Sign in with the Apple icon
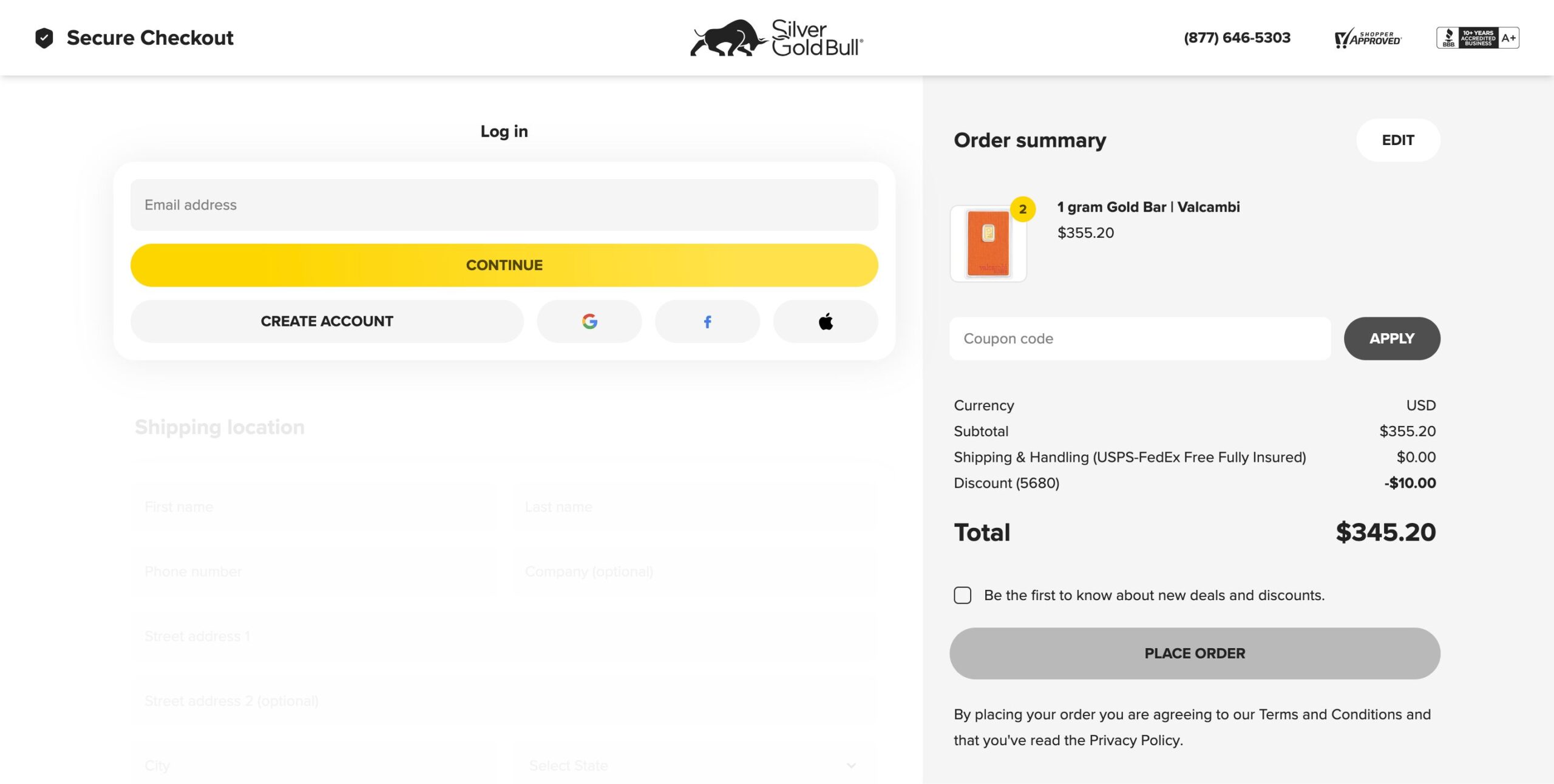This screenshot has width=1554, height=784. pyautogui.click(x=826, y=321)
